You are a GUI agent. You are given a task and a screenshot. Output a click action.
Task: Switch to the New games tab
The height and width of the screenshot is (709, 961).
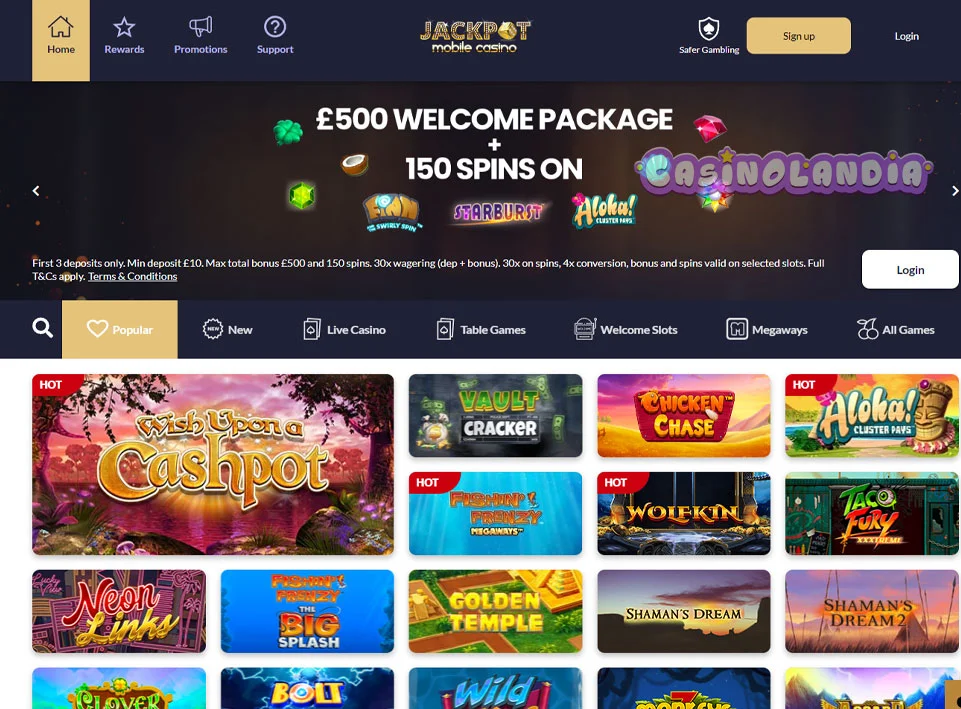click(x=227, y=329)
